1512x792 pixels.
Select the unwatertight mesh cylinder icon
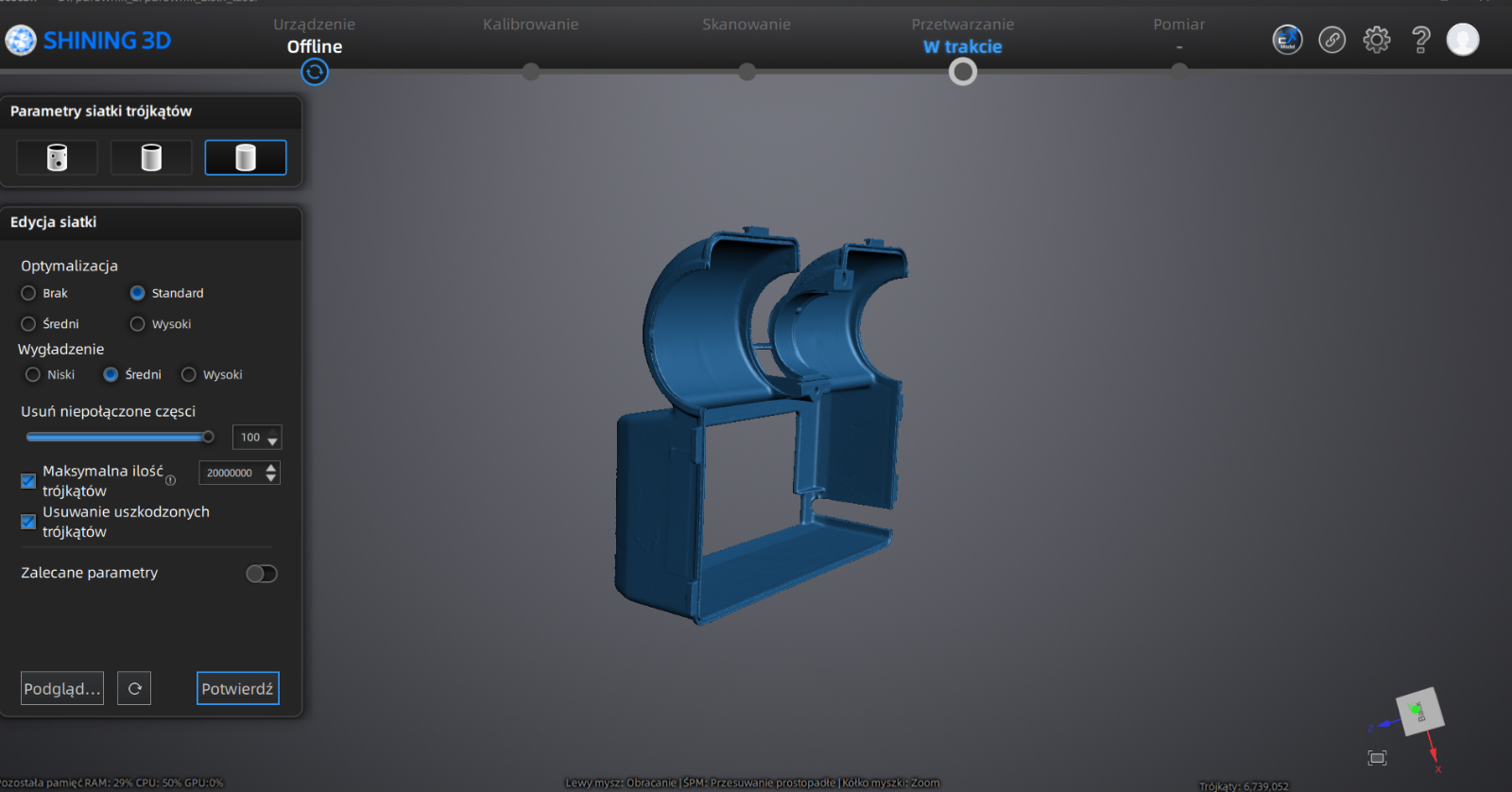[x=57, y=158]
